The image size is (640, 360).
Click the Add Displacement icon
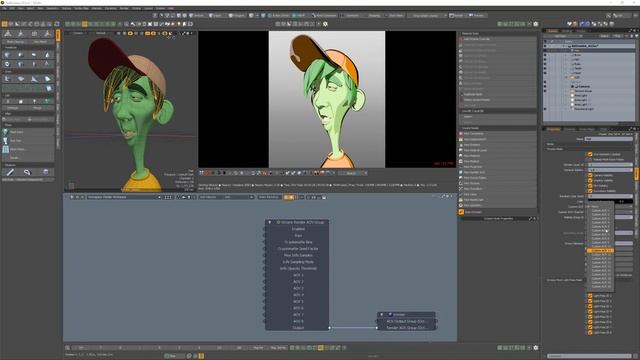pos(461,139)
